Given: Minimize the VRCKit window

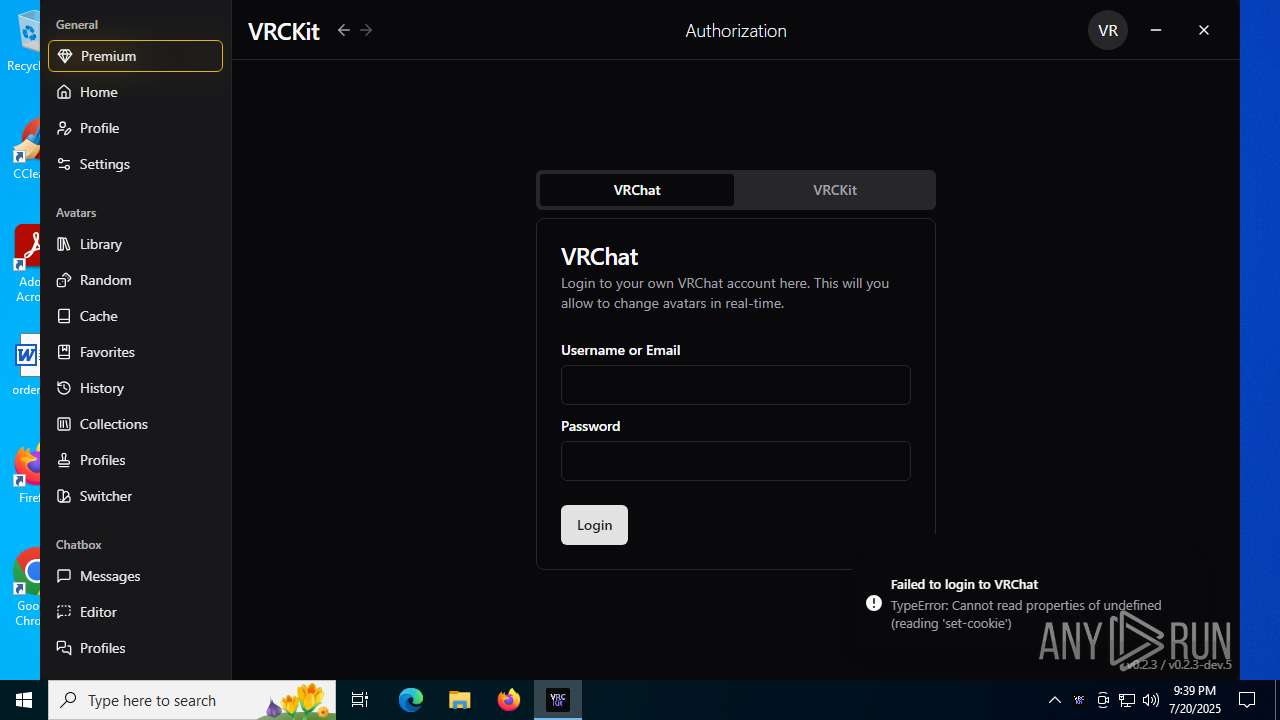Looking at the screenshot, I should tap(1156, 30).
